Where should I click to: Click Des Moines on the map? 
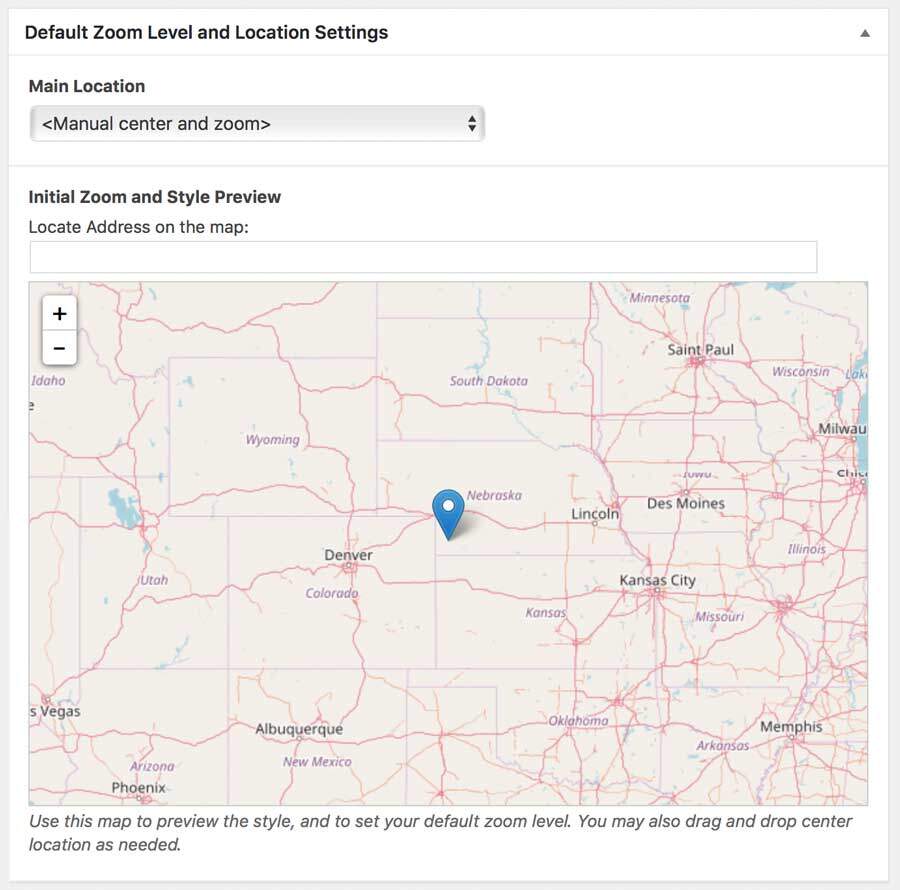(x=685, y=503)
